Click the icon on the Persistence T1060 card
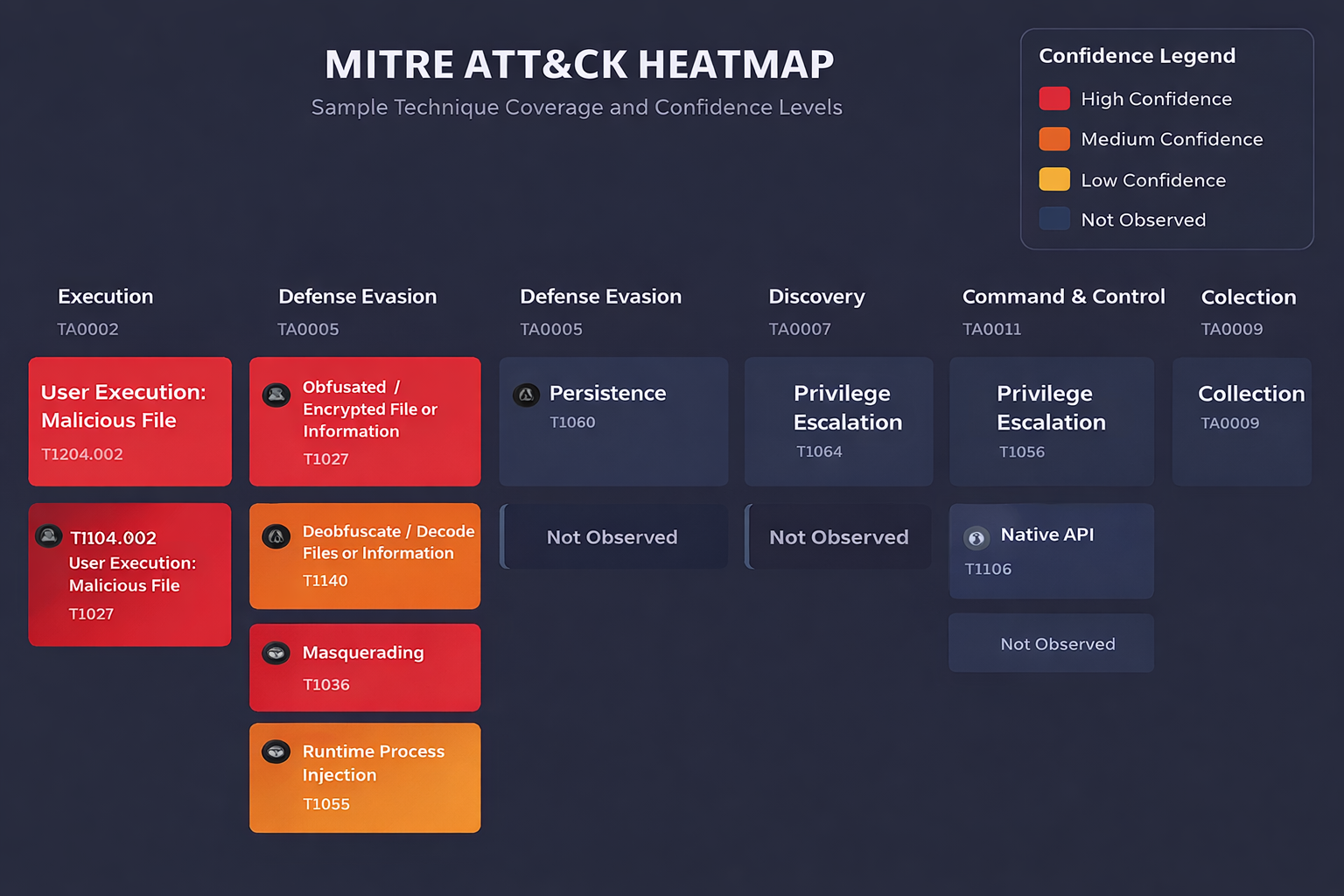The width and height of the screenshot is (1344, 896). [x=526, y=395]
